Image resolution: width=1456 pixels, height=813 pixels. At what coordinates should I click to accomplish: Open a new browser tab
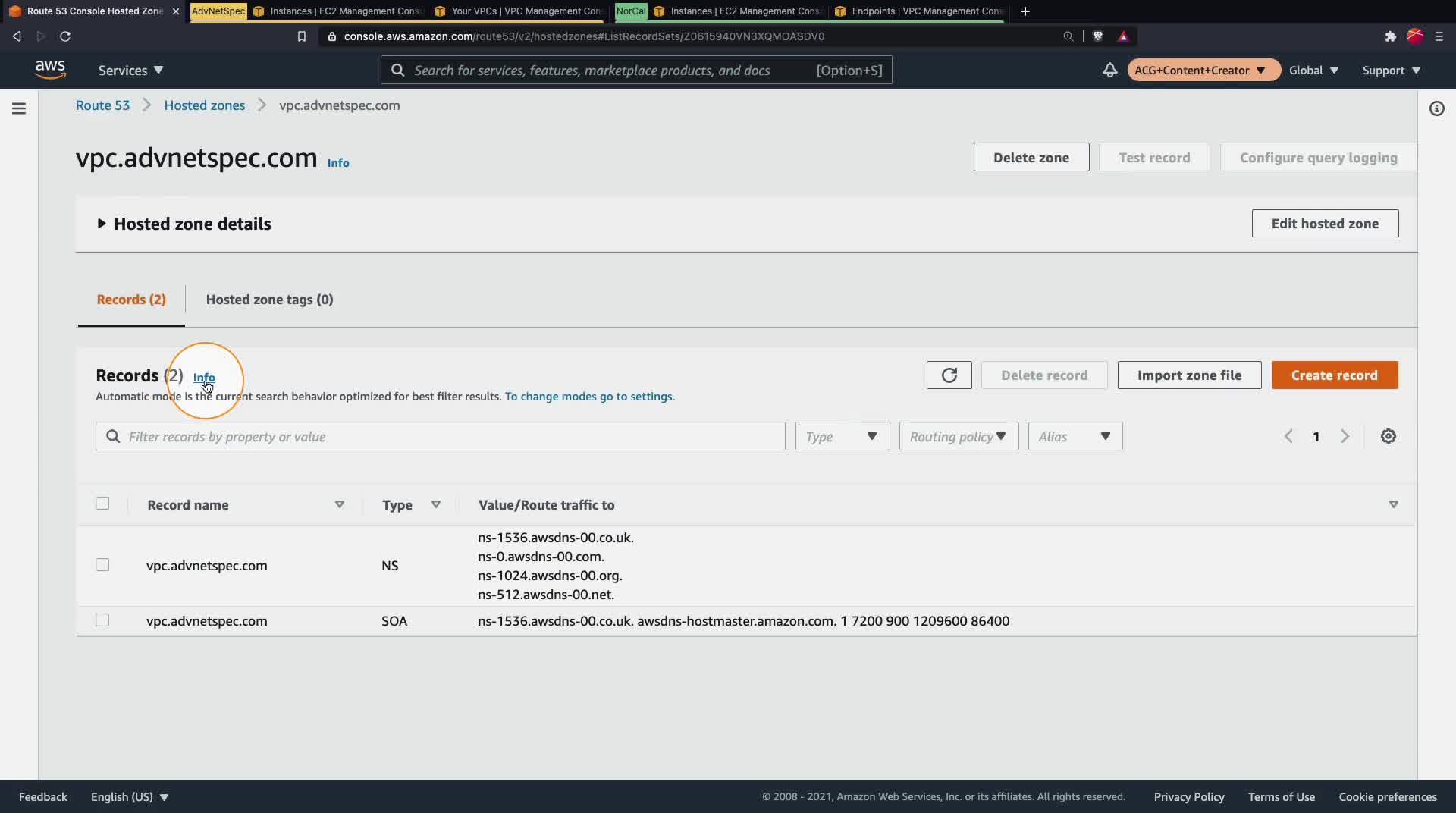pyautogui.click(x=1025, y=11)
